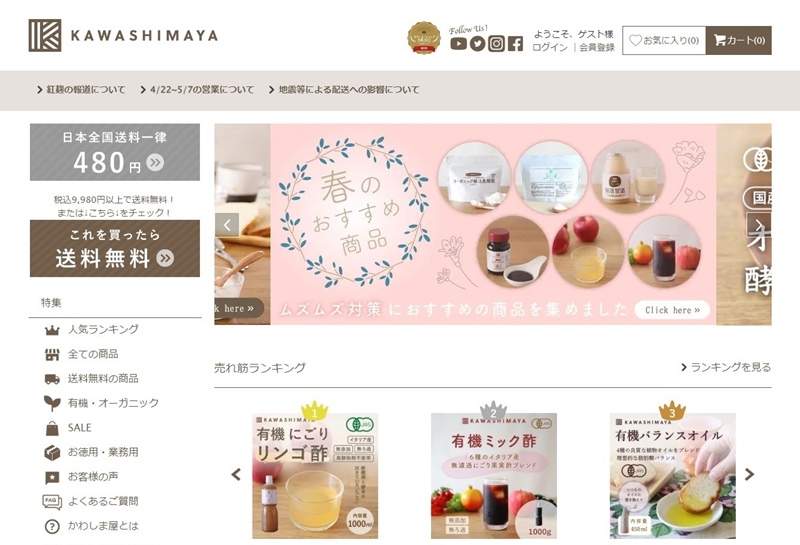Screen dimensions: 800x545
Task: Open お気に入り favorites with heart icon
Action: [664, 40]
